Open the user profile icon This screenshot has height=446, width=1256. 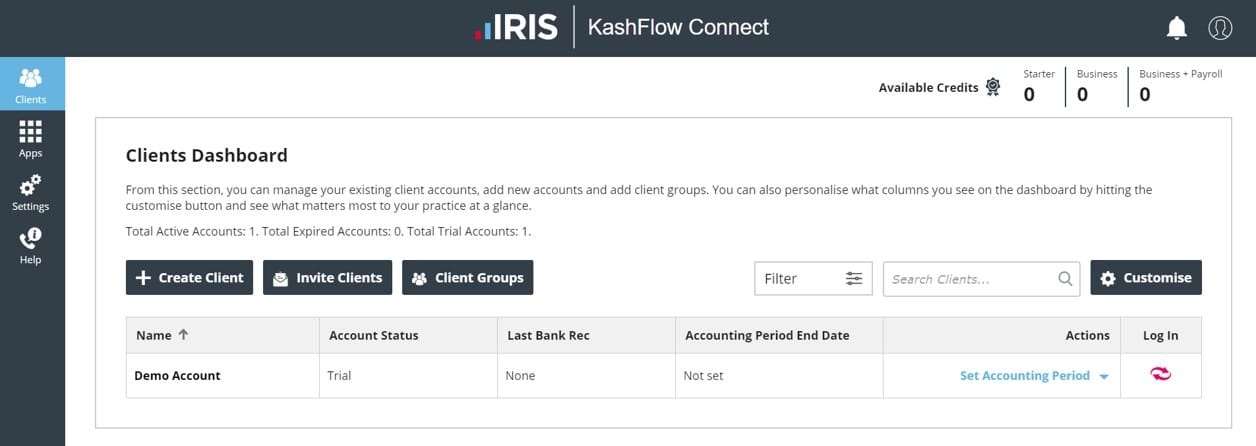pyautogui.click(x=1220, y=28)
